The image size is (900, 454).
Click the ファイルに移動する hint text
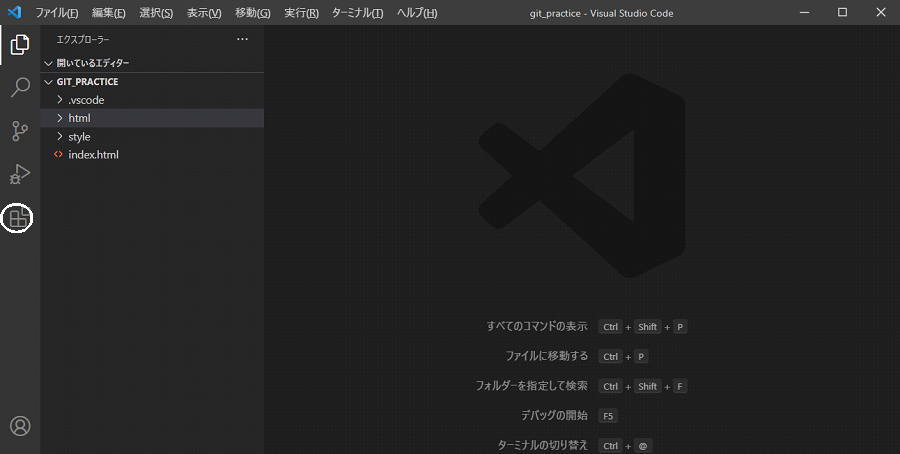coord(546,356)
